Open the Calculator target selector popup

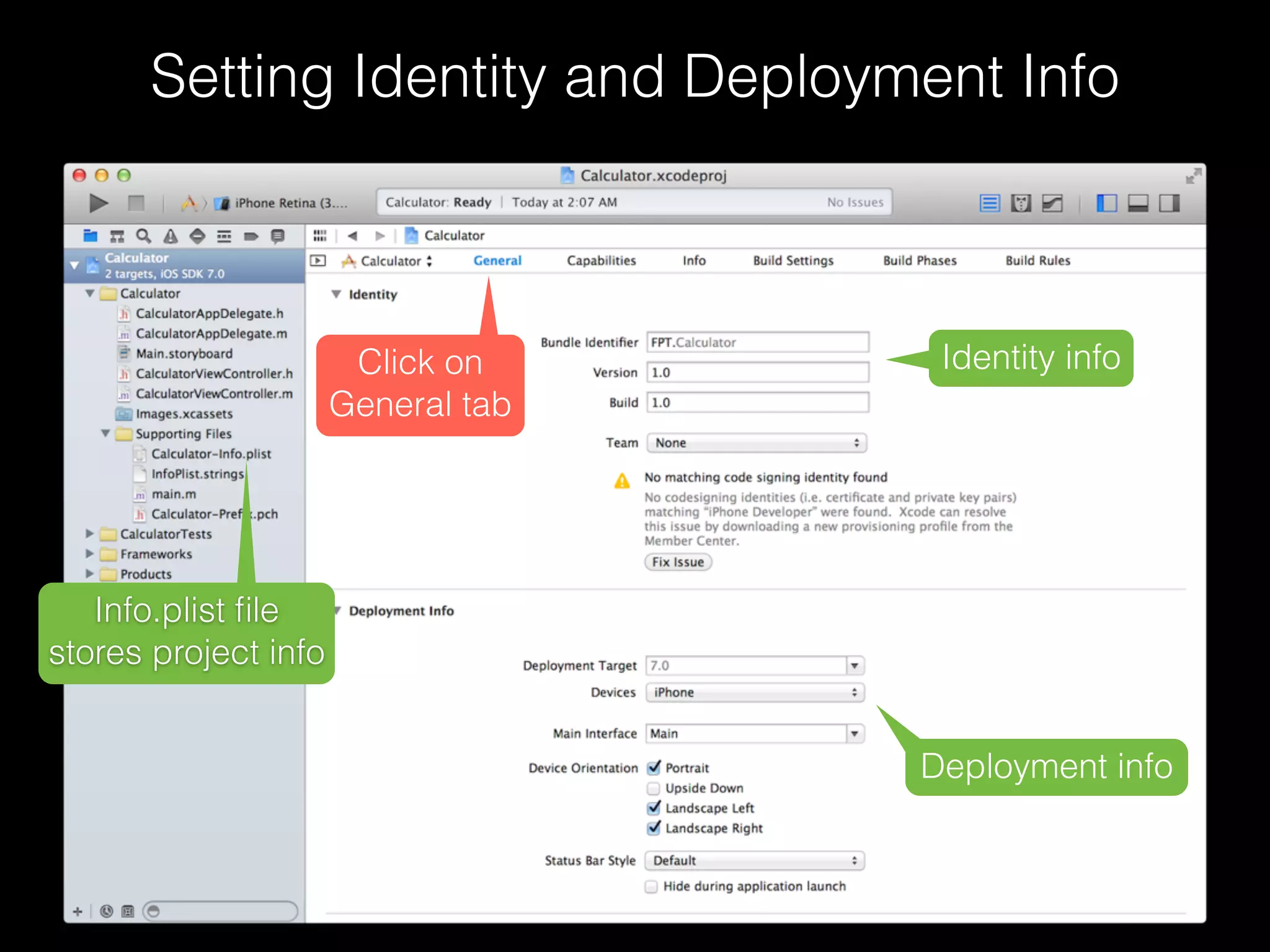pos(387,261)
